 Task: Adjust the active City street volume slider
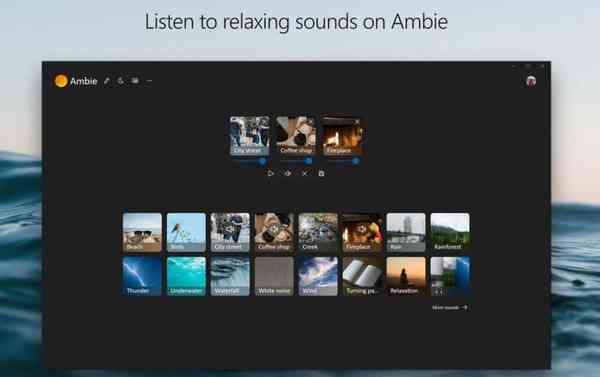point(249,161)
